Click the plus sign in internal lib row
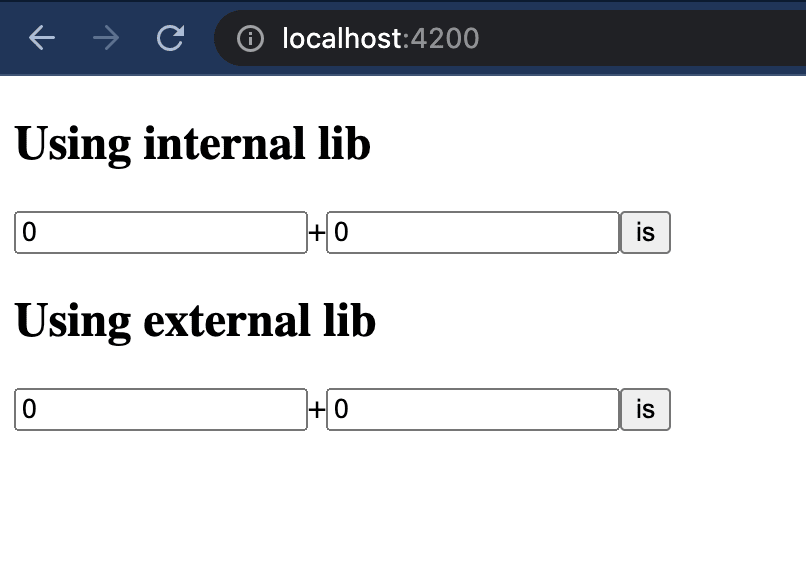 316,233
